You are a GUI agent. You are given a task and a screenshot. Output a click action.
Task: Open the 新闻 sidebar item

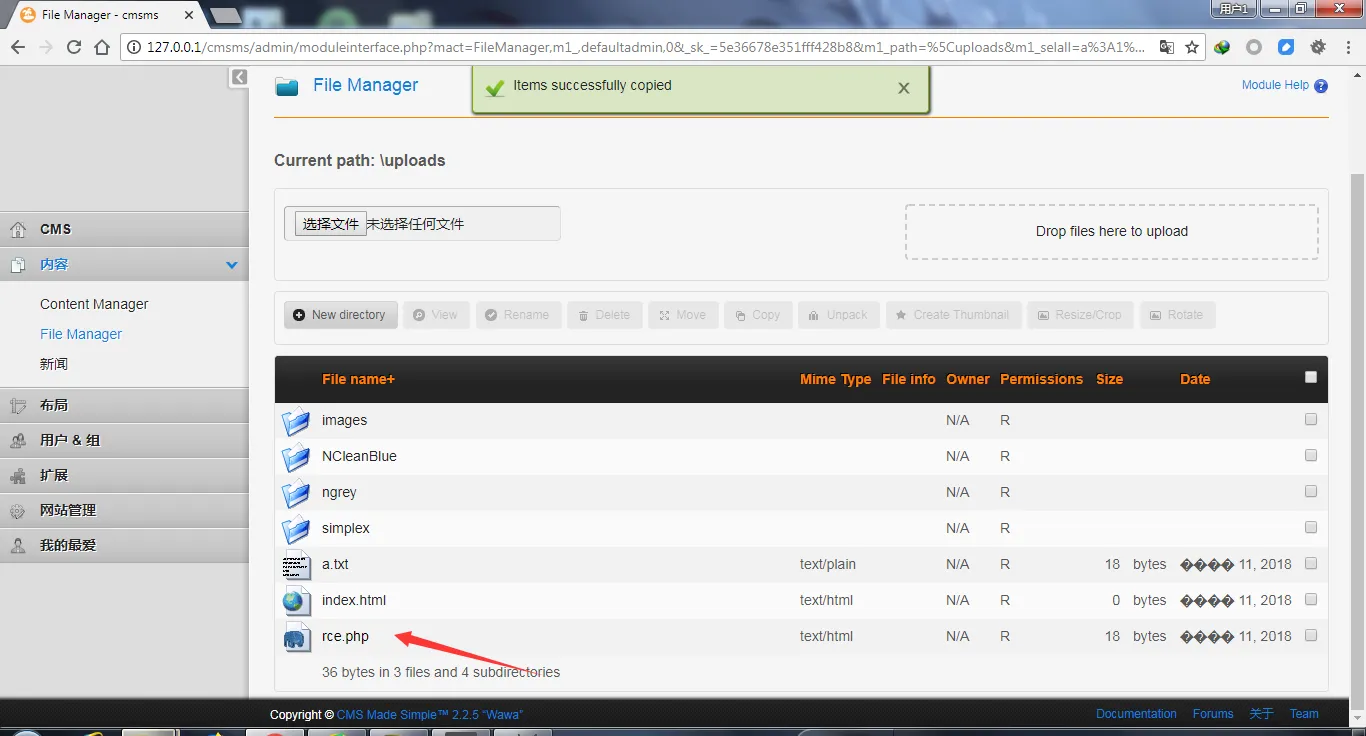pyautogui.click(x=54, y=364)
